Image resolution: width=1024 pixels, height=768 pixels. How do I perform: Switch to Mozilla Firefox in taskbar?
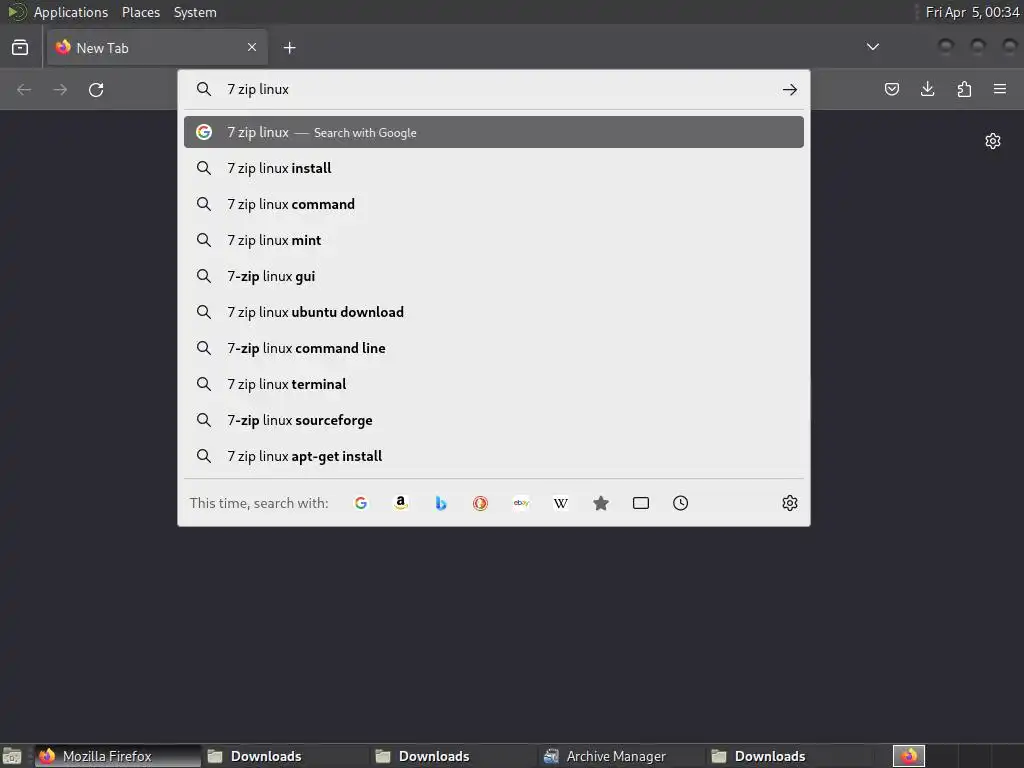click(118, 756)
